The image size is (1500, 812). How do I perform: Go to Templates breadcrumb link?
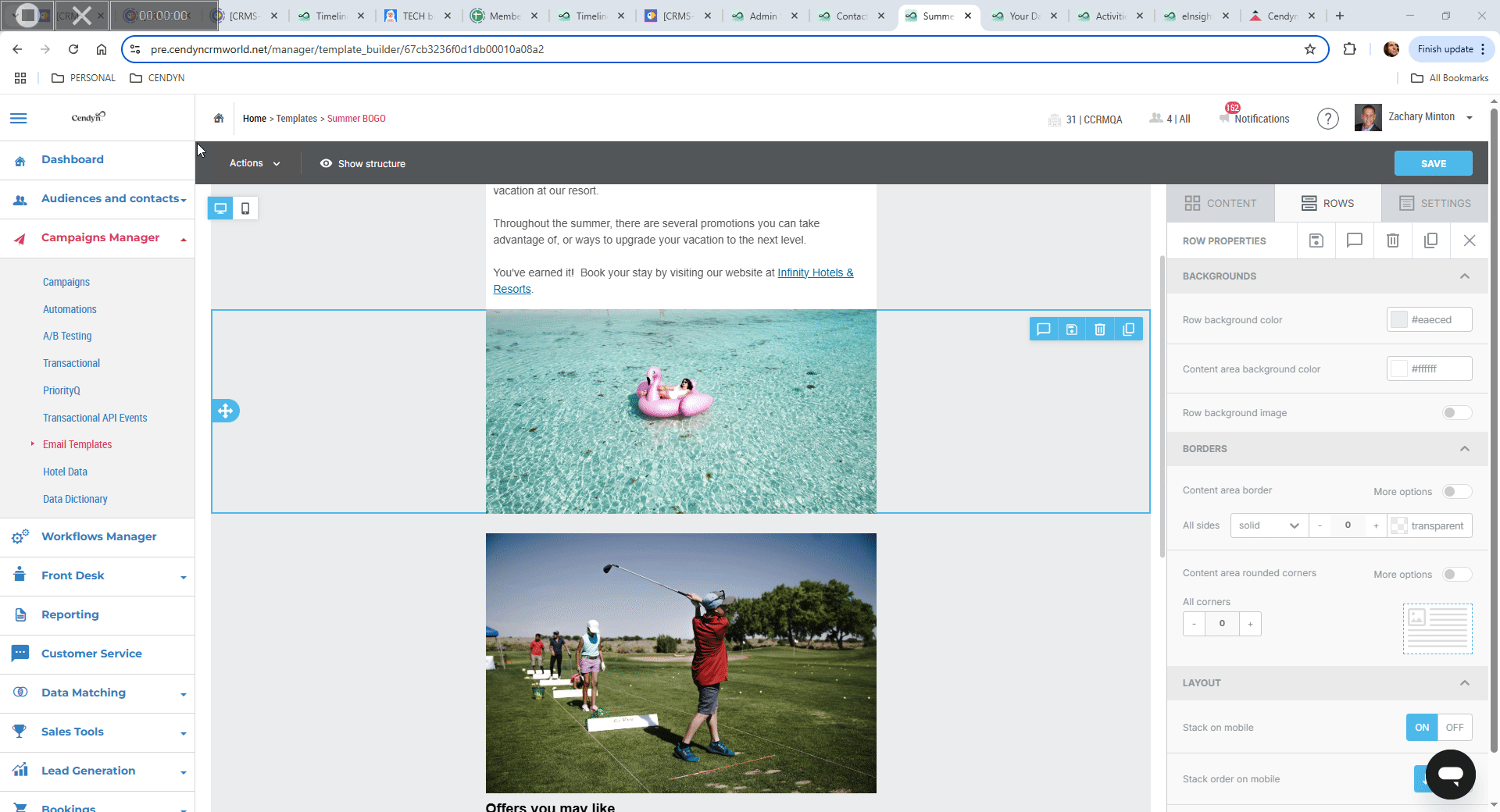click(x=297, y=119)
